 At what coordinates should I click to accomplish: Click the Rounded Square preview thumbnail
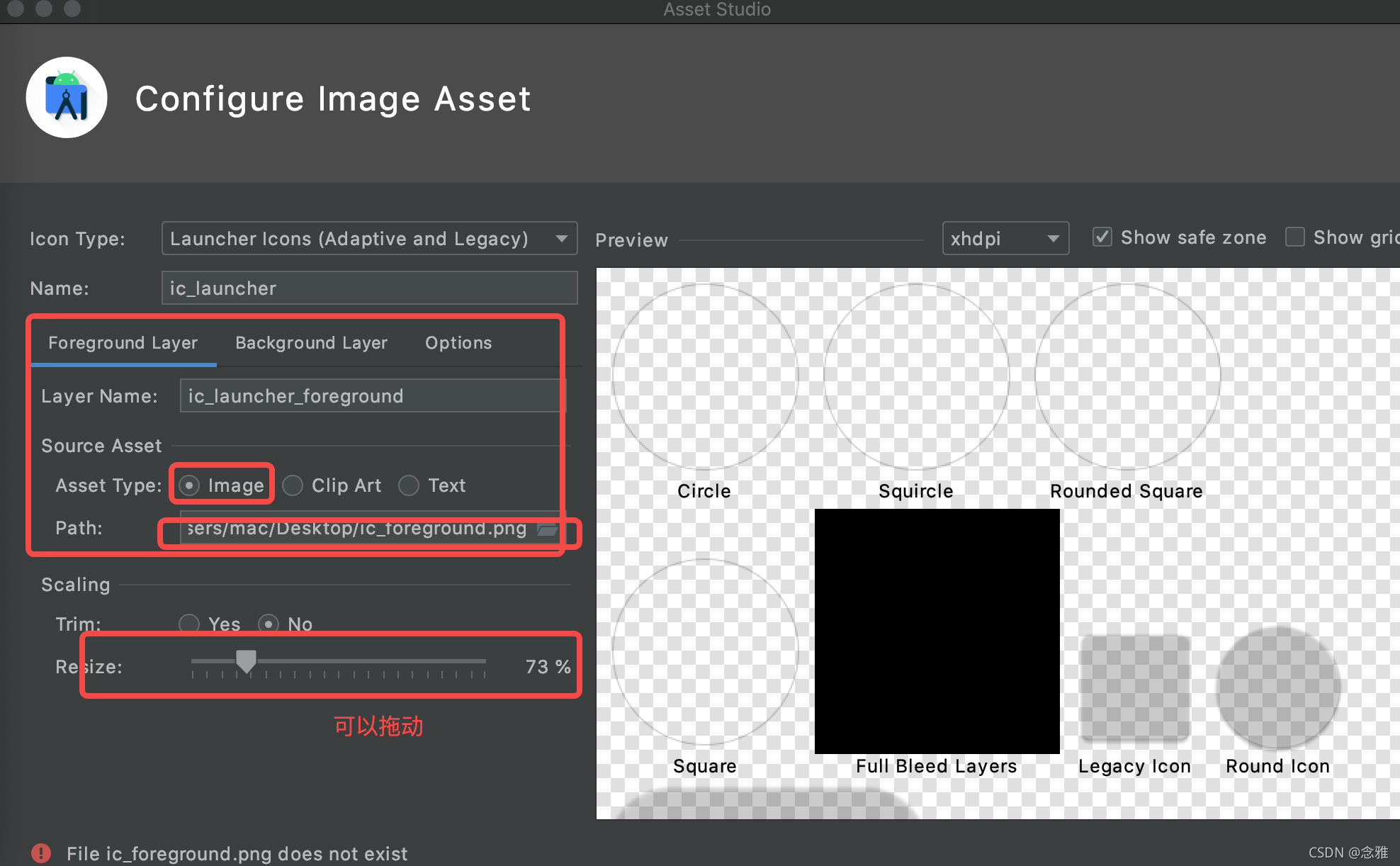(1127, 376)
